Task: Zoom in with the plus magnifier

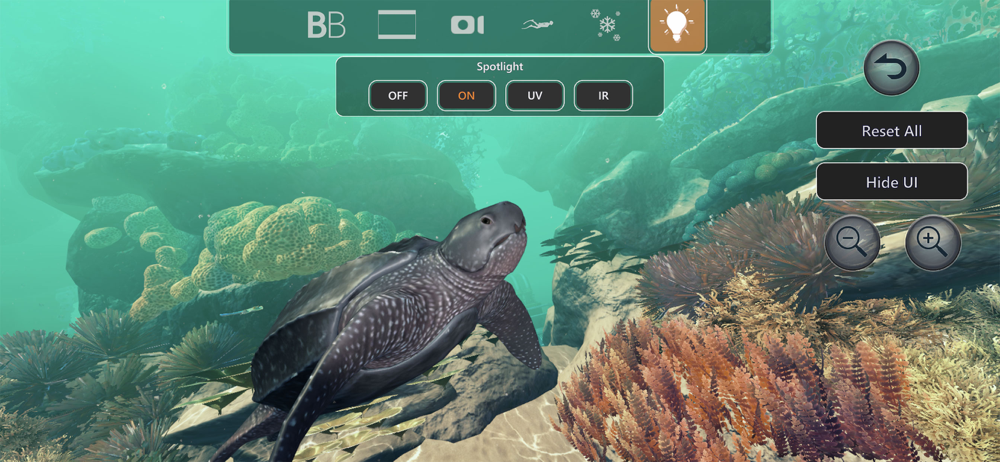Action: 933,242
